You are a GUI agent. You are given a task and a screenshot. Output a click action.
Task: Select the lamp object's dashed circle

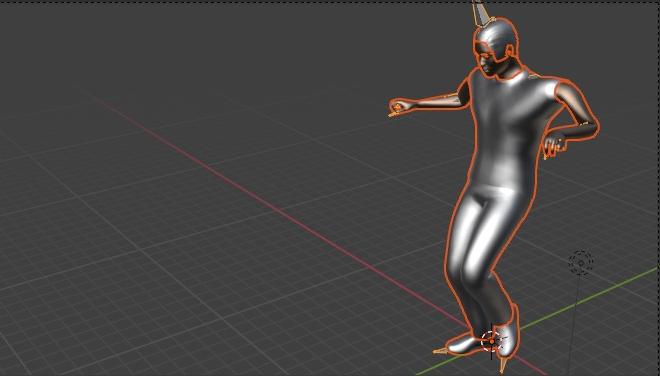click(581, 263)
